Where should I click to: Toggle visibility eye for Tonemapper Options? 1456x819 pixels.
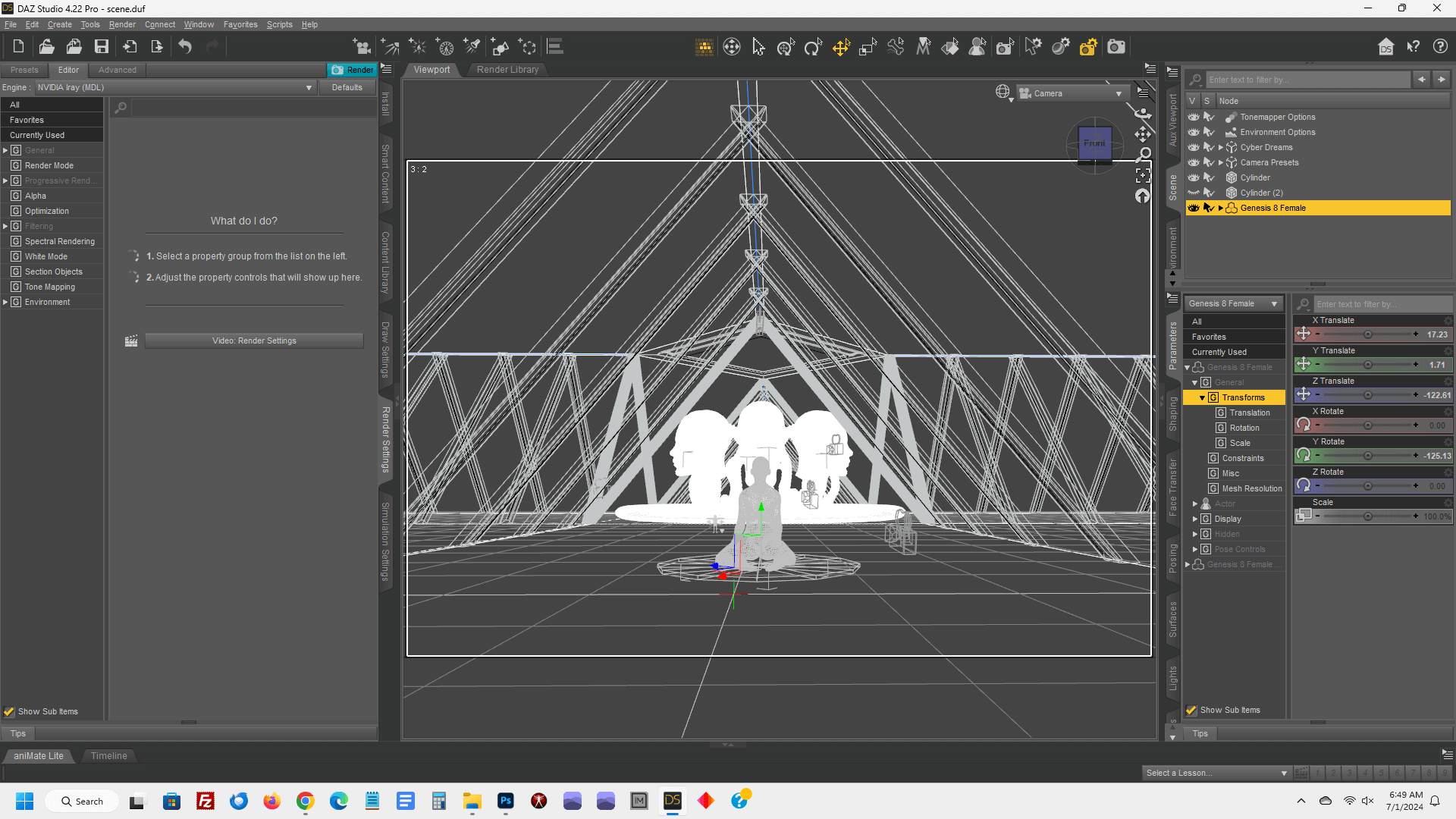(1194, 117)
